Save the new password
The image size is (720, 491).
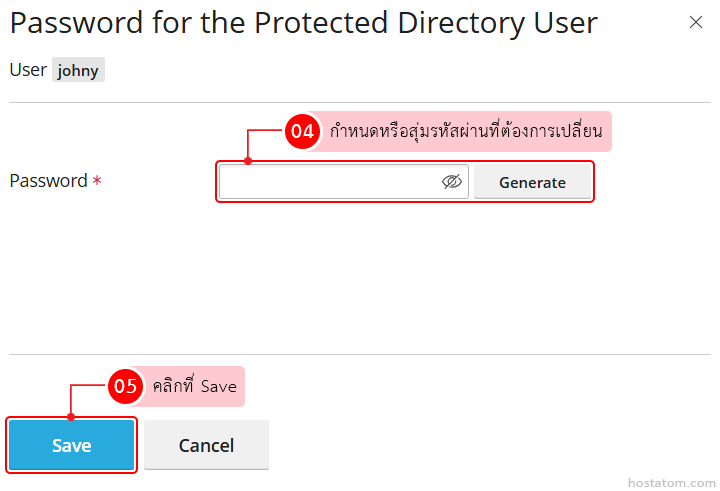pyautogui.click(x=72, y=445)
